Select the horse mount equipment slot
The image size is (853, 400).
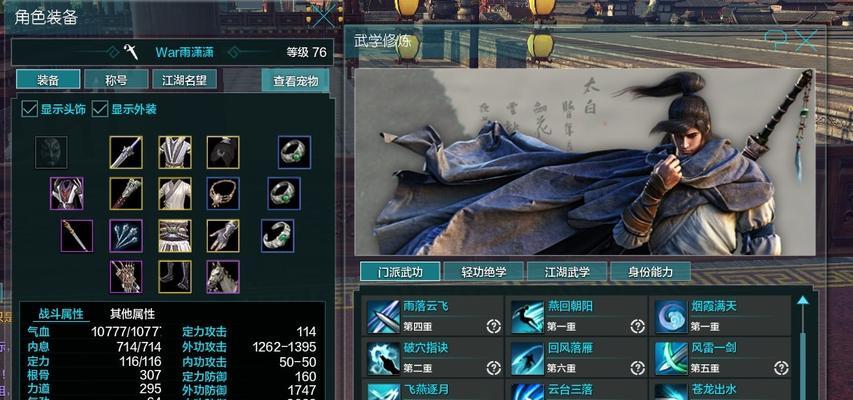(223, 276)
